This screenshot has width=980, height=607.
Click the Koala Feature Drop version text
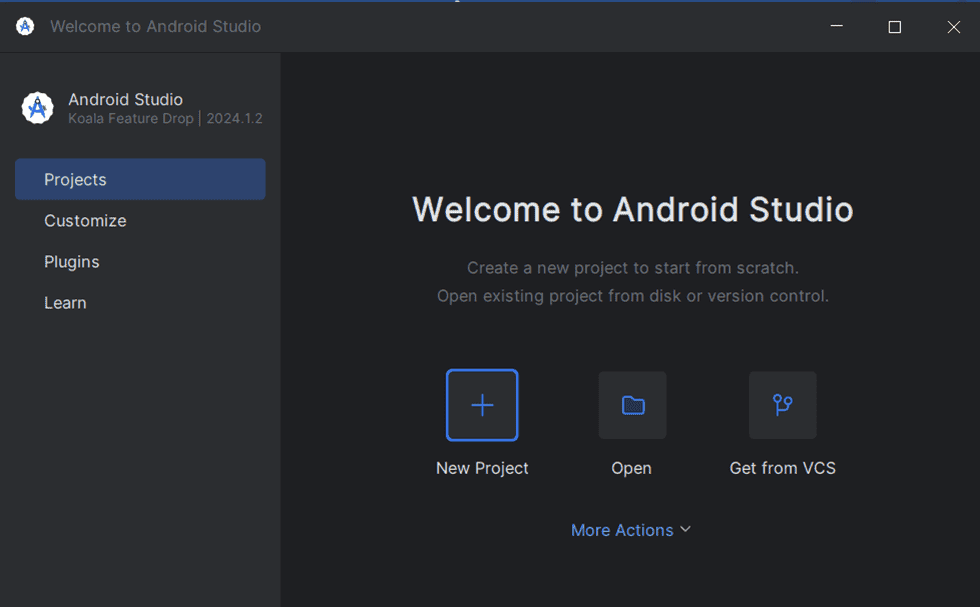[x=165, y=118]
